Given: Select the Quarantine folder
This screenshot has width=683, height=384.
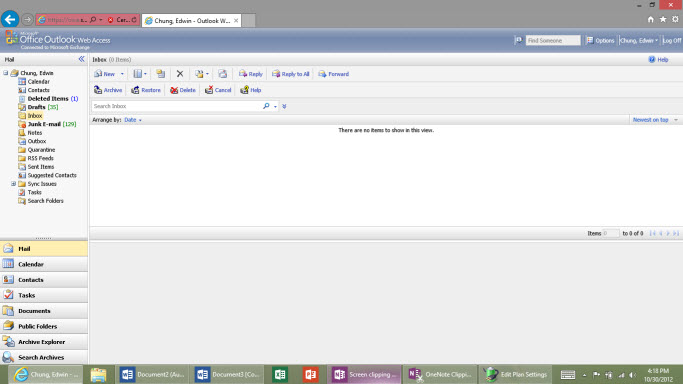Looking at the screenshot, I should [x=37, y=150].
